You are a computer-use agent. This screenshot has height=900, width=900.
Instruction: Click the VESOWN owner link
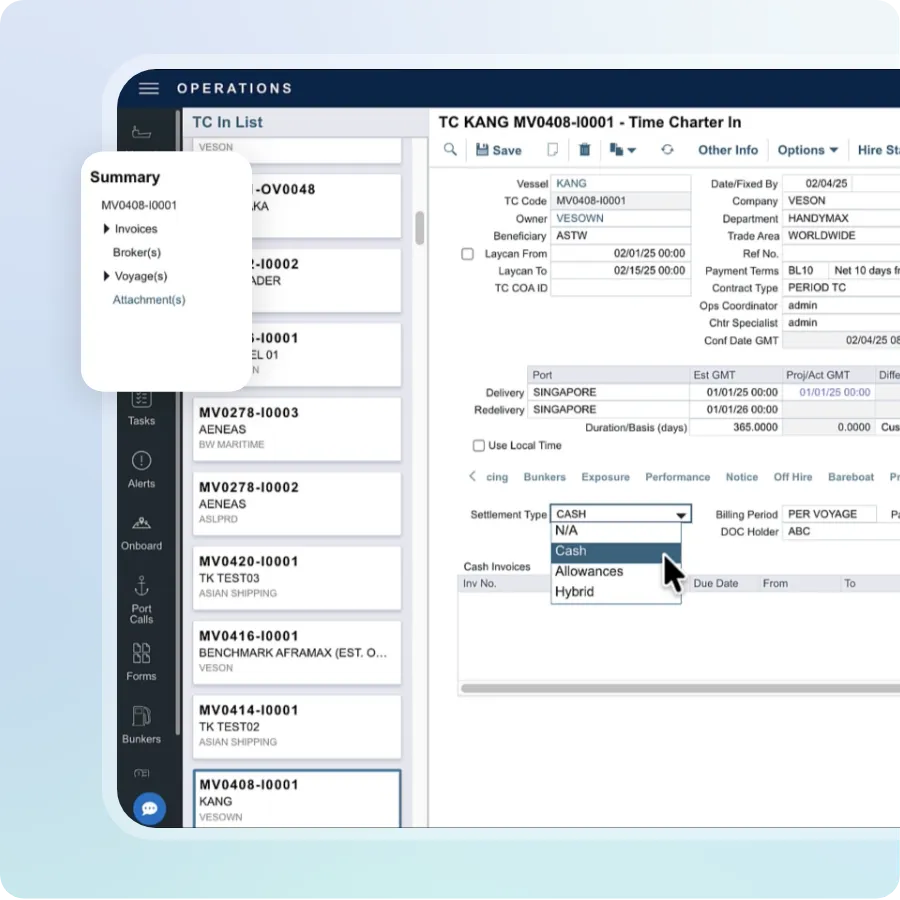click(x=580, y=218)
